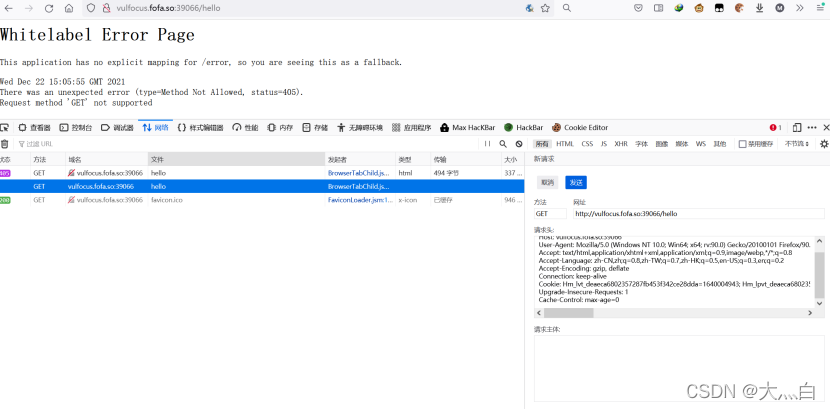Open the 性能 Performance tab
This screenshot has width=830, height=410.
(245, 127)
